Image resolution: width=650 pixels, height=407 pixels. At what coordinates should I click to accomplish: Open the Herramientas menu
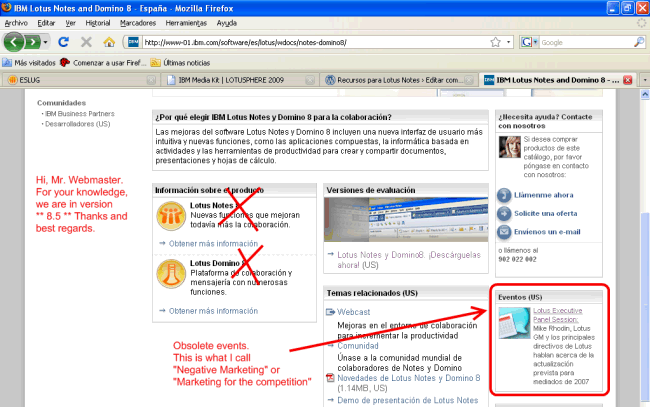(x=186, y=23)
